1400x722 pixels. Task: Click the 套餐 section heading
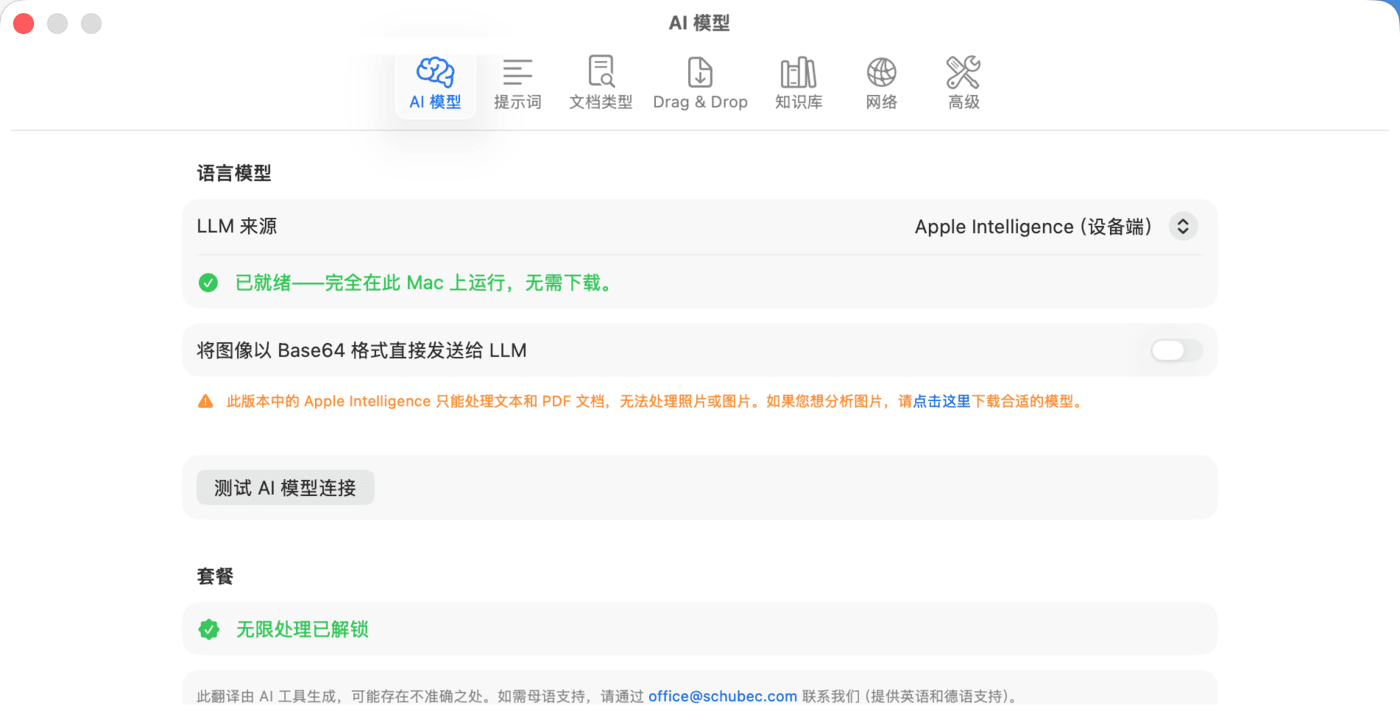[215, 577]
